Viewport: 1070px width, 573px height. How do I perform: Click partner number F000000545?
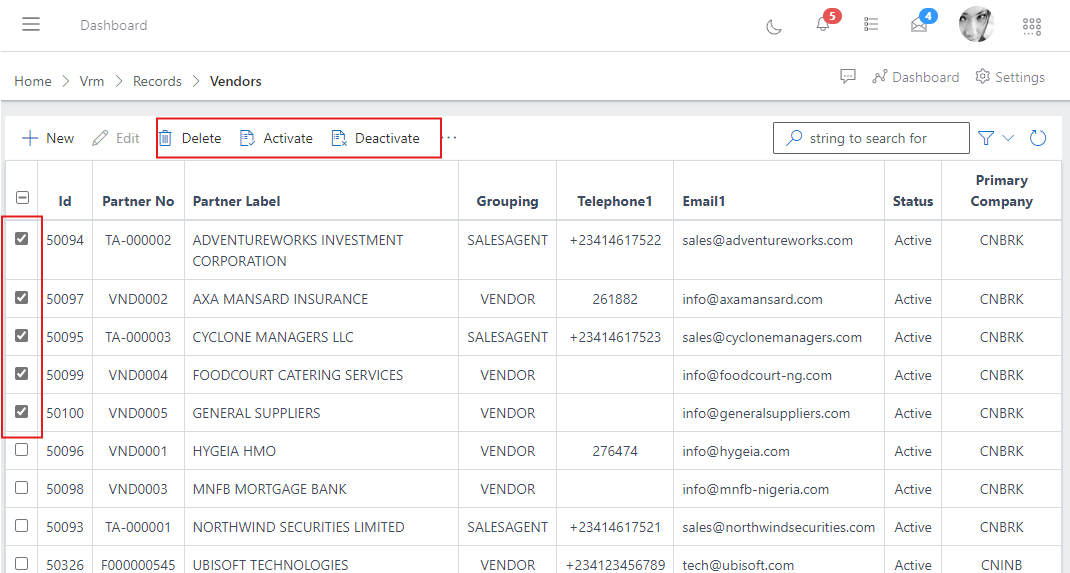pyautogui.click(x=138, y=565)
